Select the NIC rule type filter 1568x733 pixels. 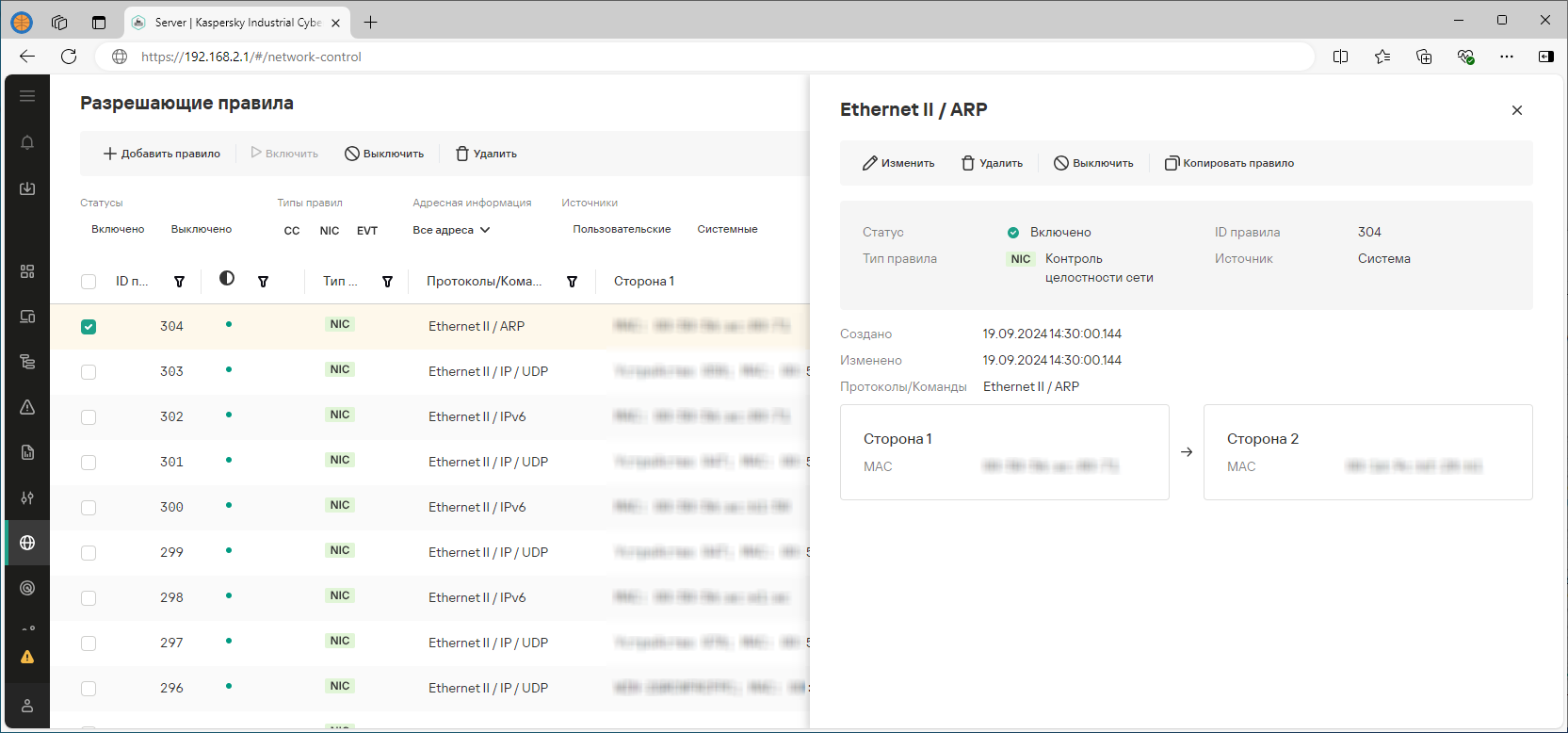pyautogui.click(x=329, y=231)
